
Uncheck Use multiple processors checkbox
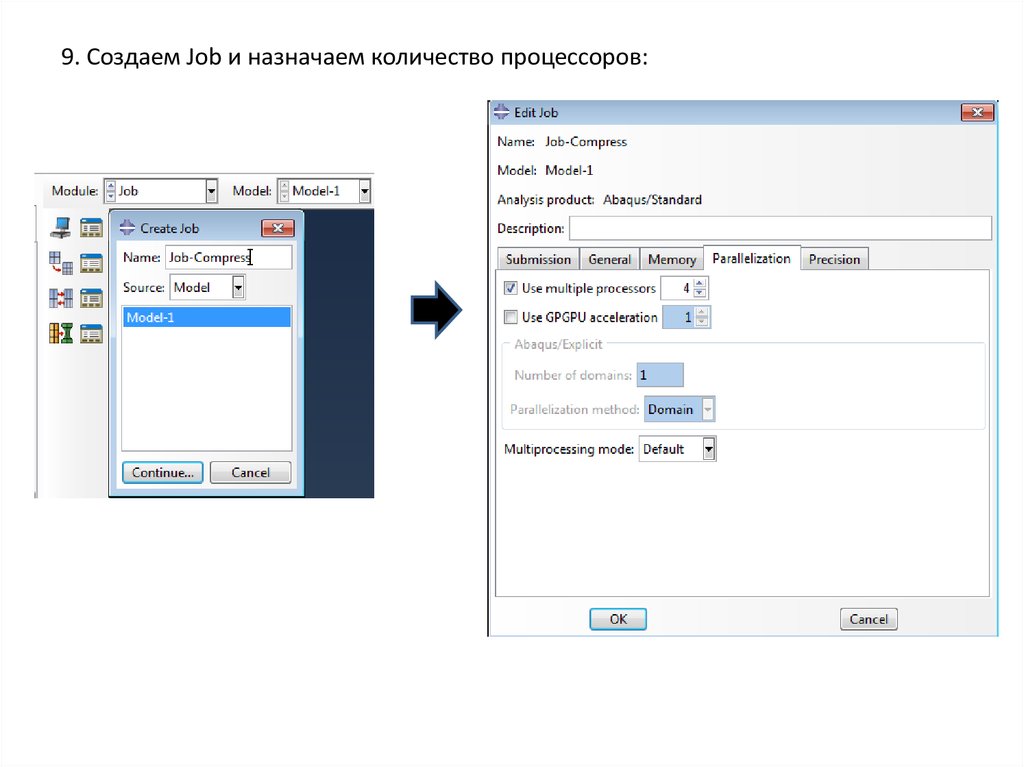(511, 288)
